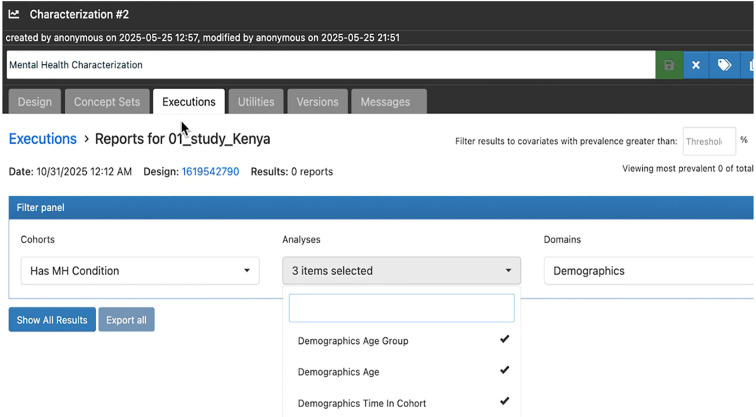Click the green save icon button

(x=669, y=65)
